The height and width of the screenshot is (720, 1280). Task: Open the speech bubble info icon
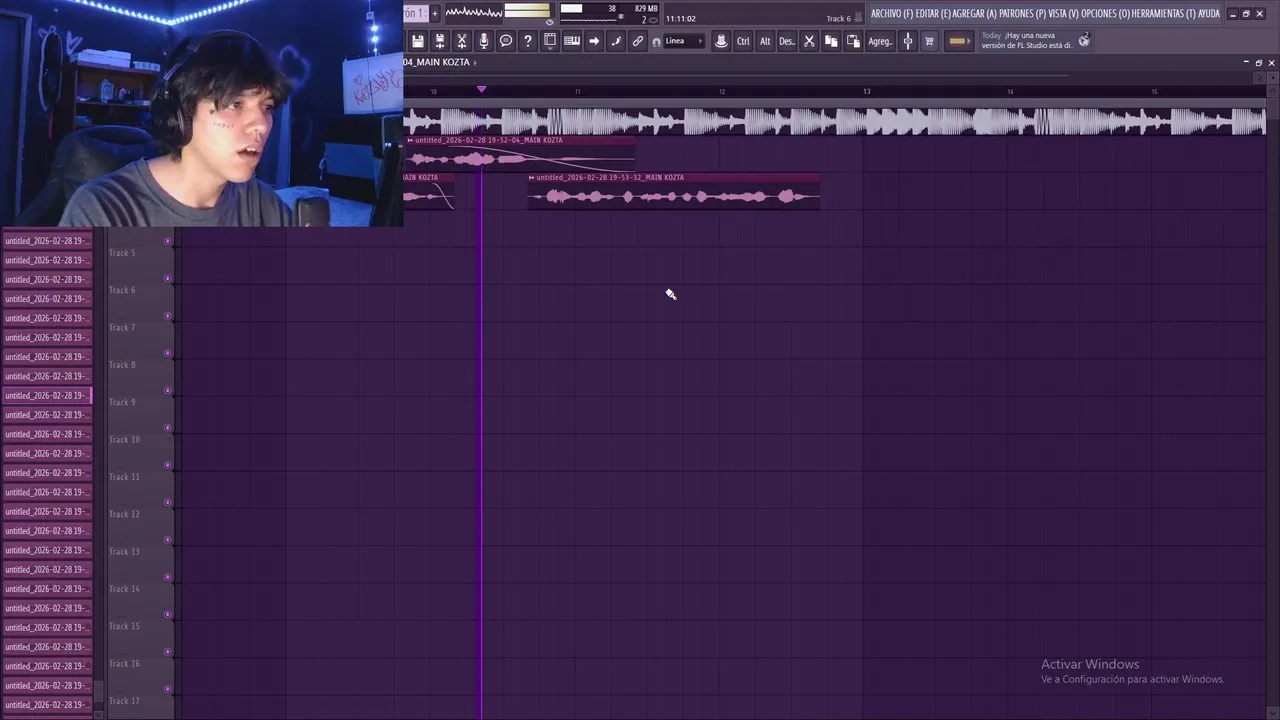(506, 41)
